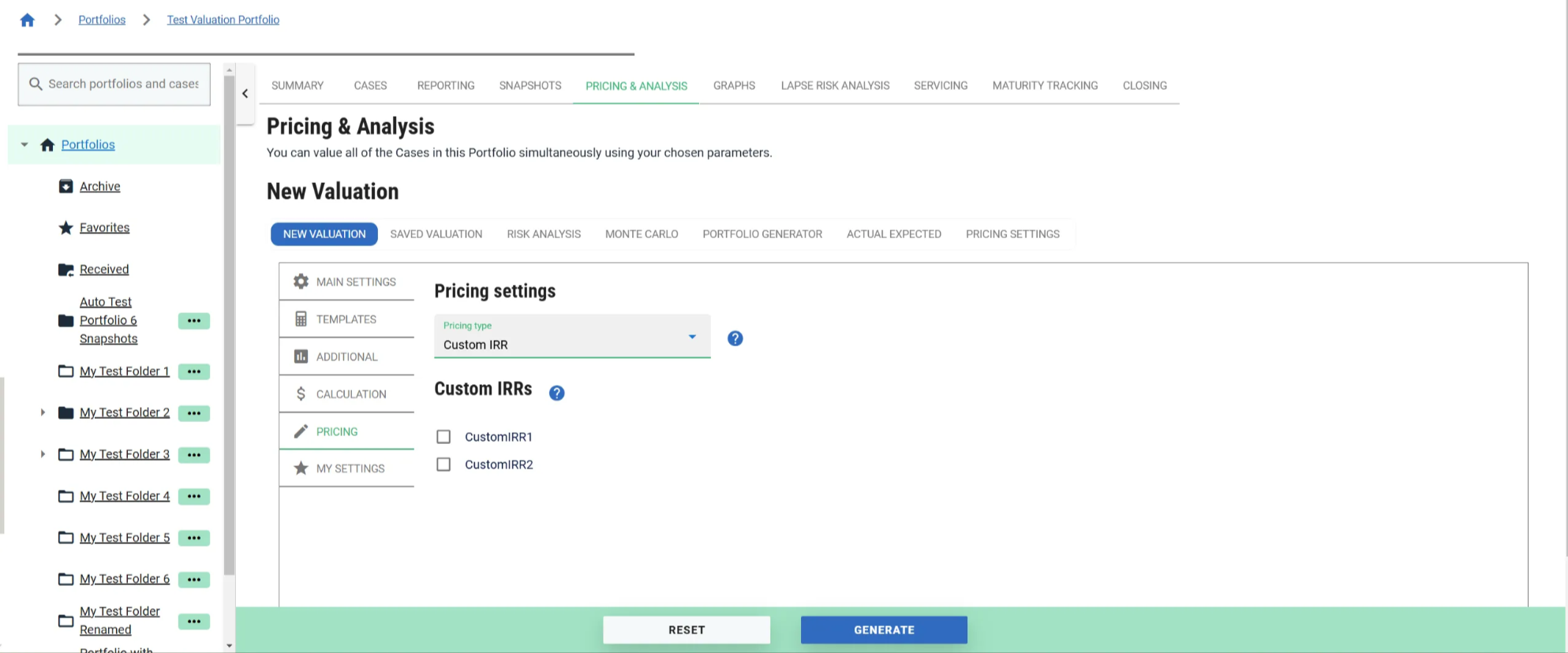Click the Archive box icon in sidebar

pos(66,186)
